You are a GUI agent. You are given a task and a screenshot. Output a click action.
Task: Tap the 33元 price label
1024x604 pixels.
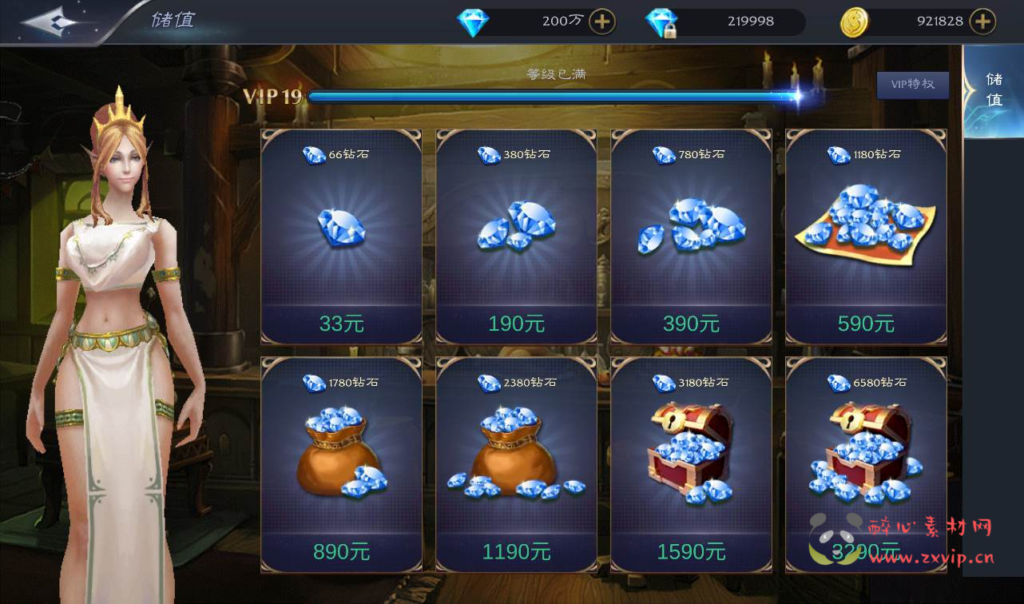coord(341,323)
